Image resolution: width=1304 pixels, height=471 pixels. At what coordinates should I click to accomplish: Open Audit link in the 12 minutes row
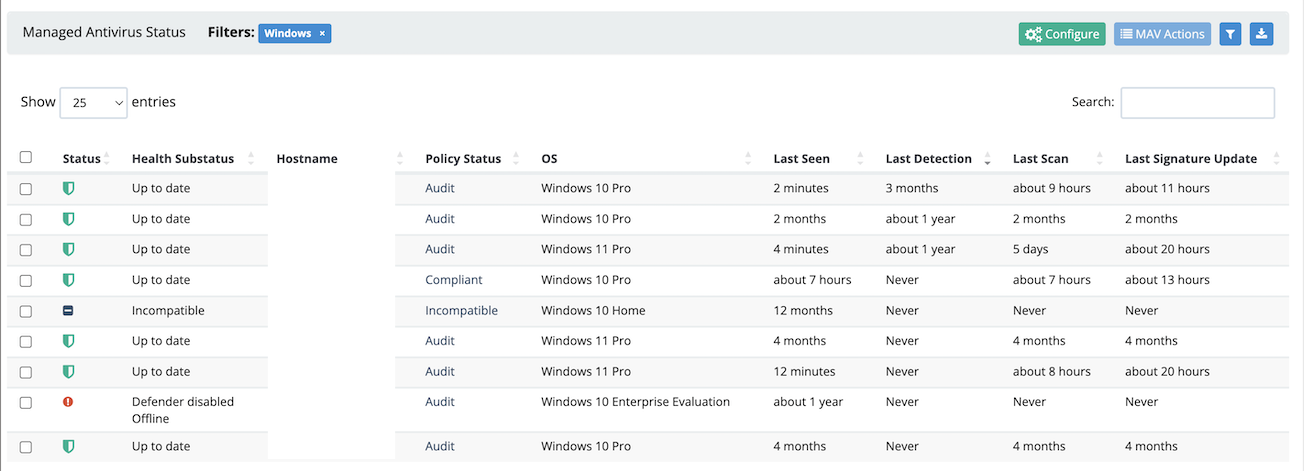tap(440, 372)
